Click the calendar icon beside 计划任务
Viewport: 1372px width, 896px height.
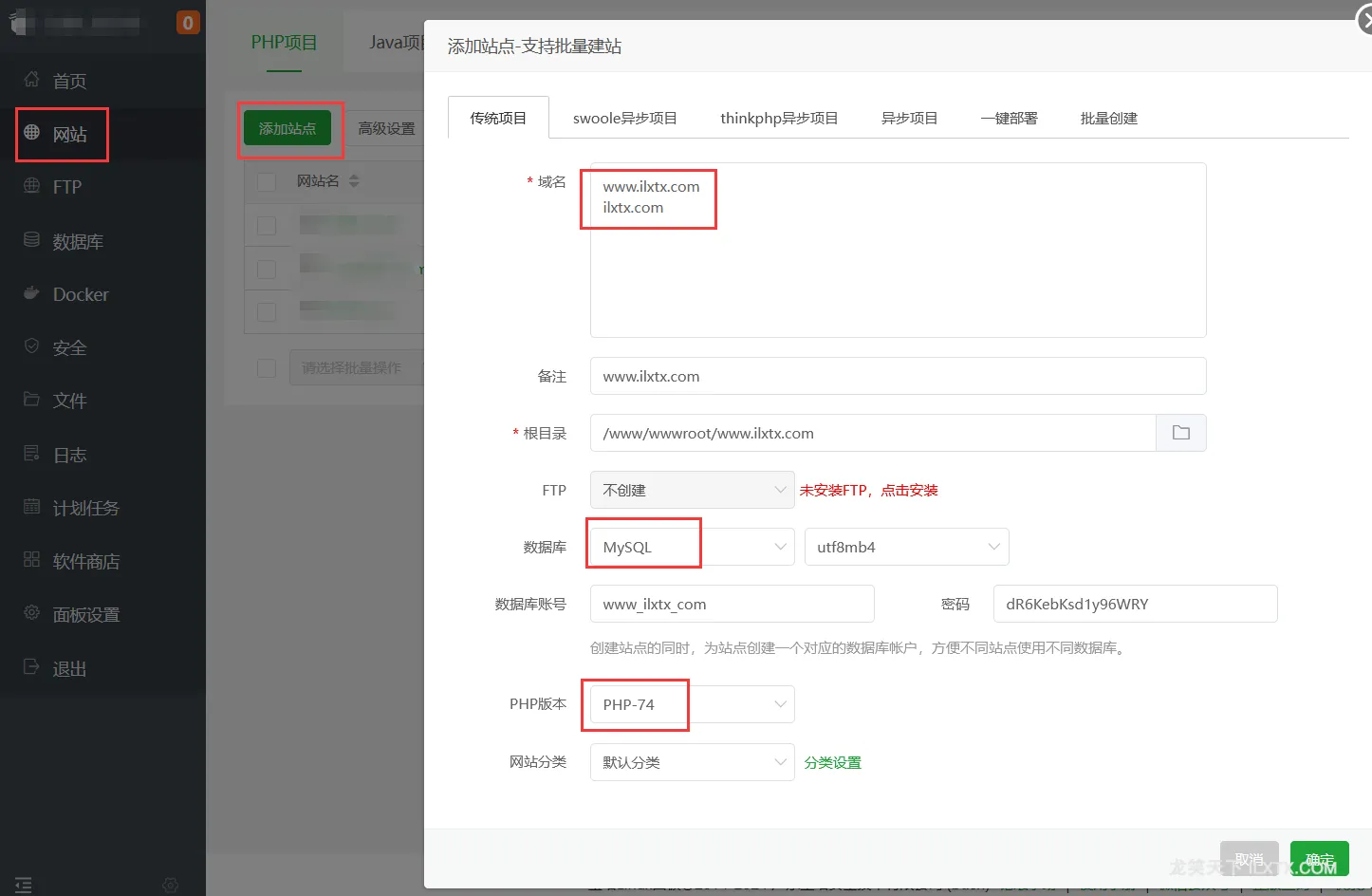[x=31, y=507]
